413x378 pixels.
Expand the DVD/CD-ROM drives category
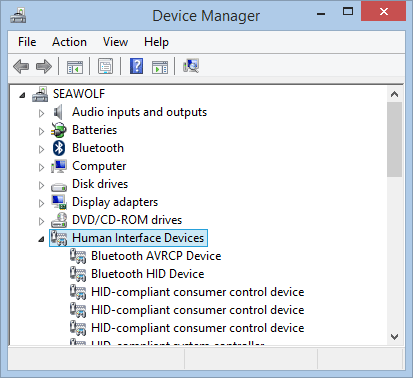coord(41,221)
